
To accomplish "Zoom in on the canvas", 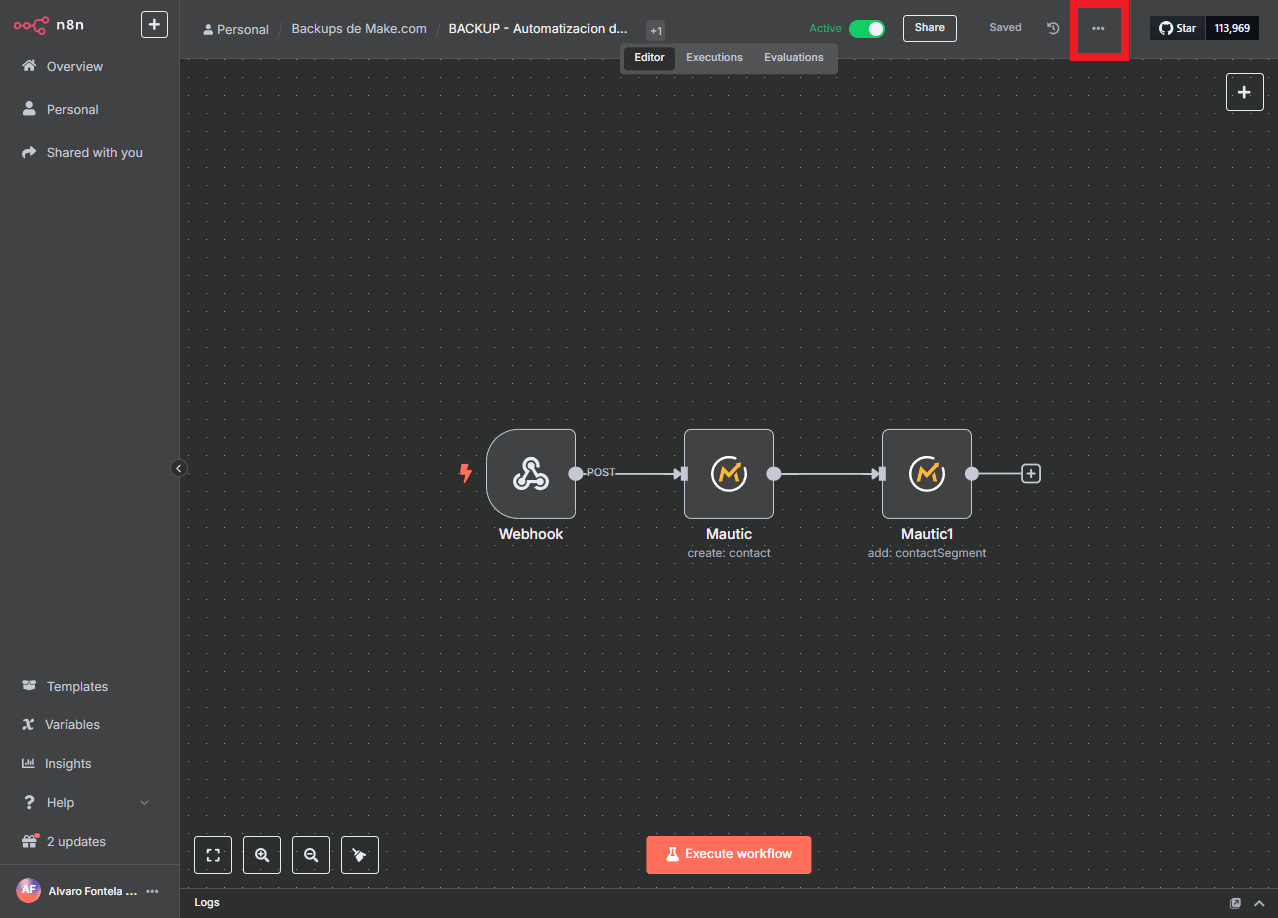I will (262, 855).
